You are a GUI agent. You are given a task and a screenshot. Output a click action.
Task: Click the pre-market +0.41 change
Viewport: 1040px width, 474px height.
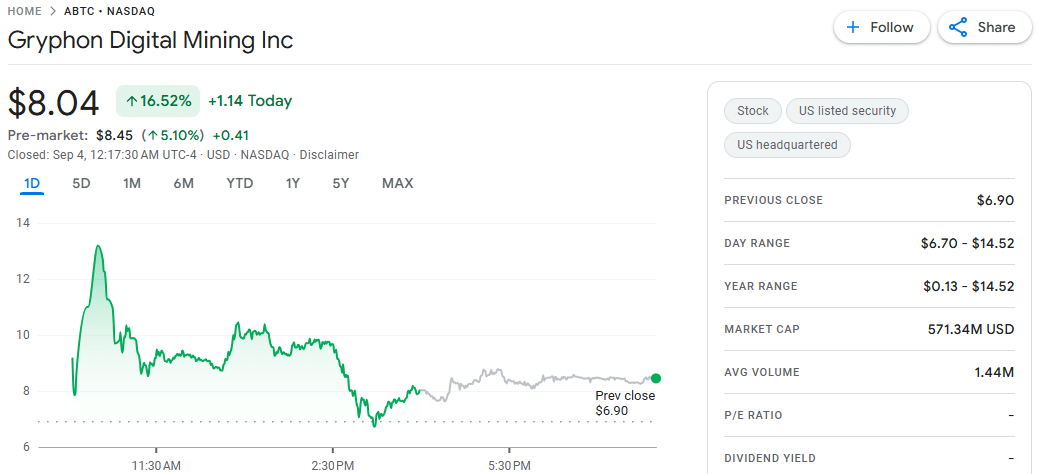click(x=230, y=136)
